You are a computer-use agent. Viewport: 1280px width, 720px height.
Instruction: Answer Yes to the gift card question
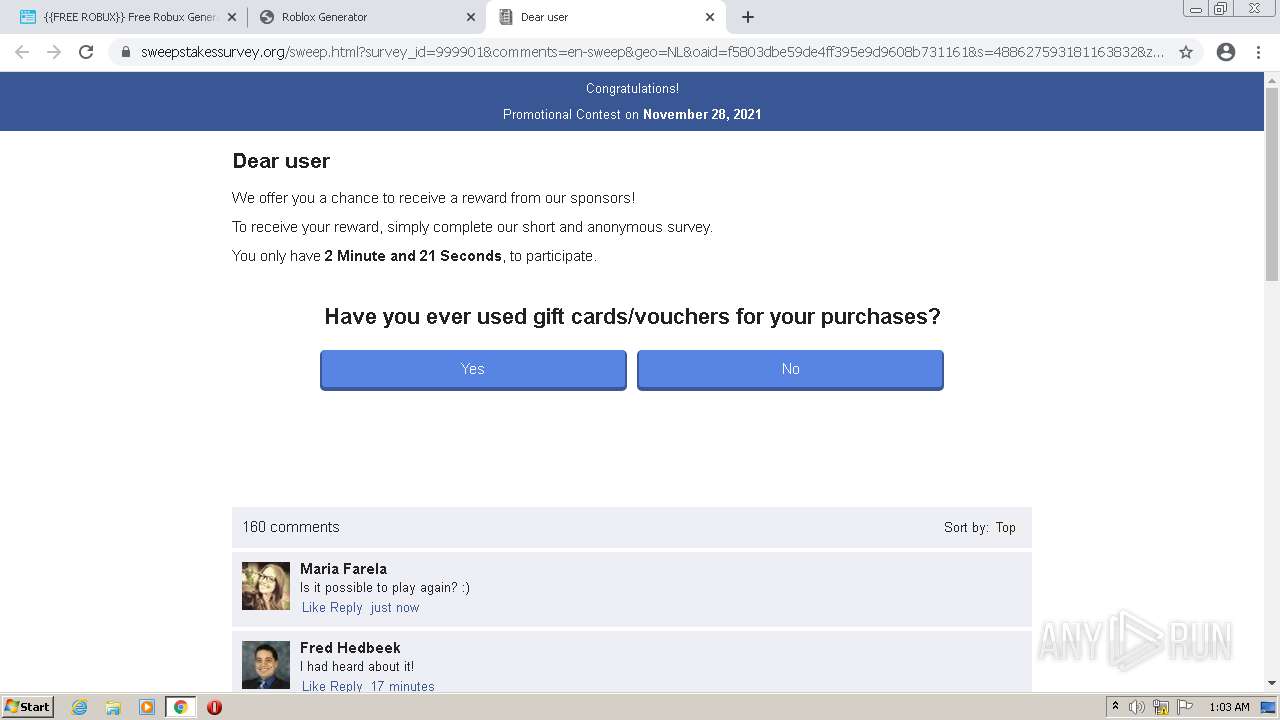point(473,369)
